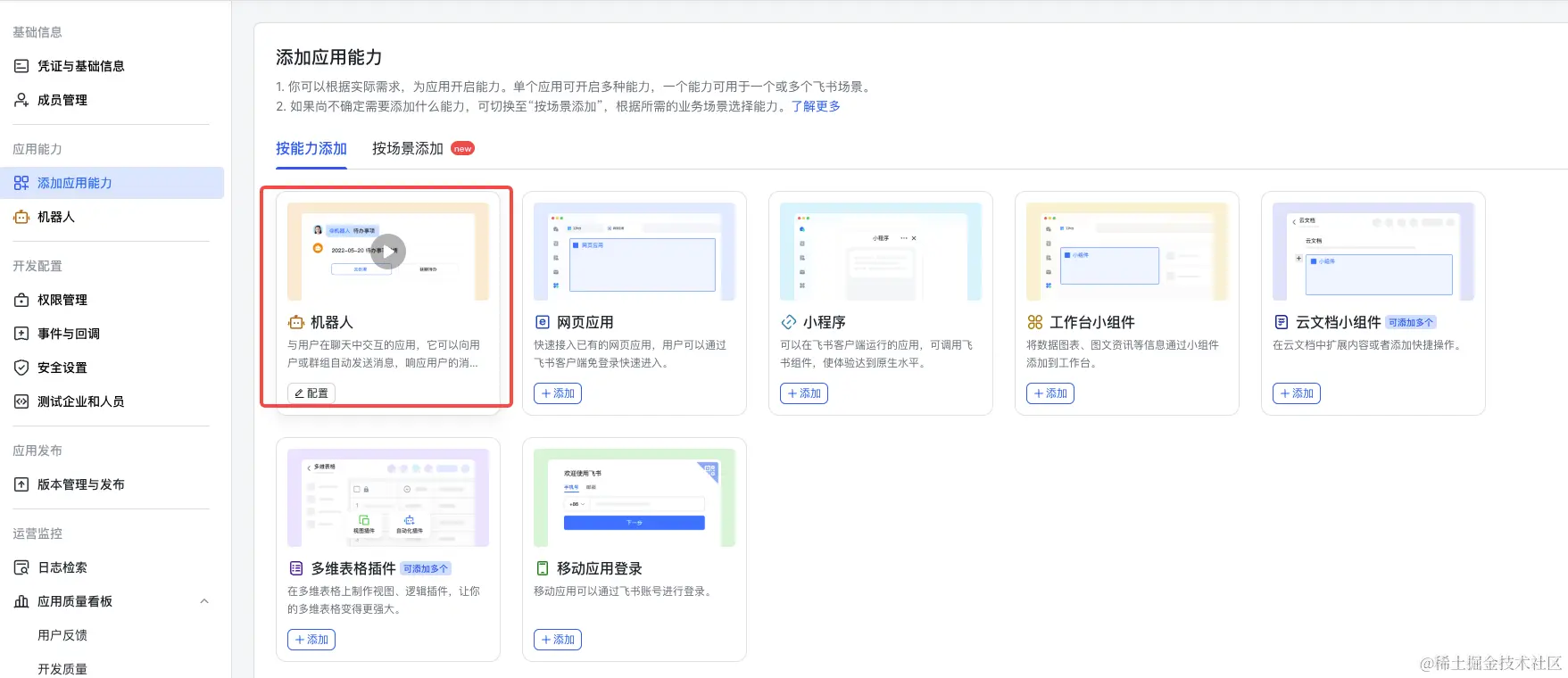Play the 机器人 card preview video
Screen dimensions: 1568x678
coord(388,251)
